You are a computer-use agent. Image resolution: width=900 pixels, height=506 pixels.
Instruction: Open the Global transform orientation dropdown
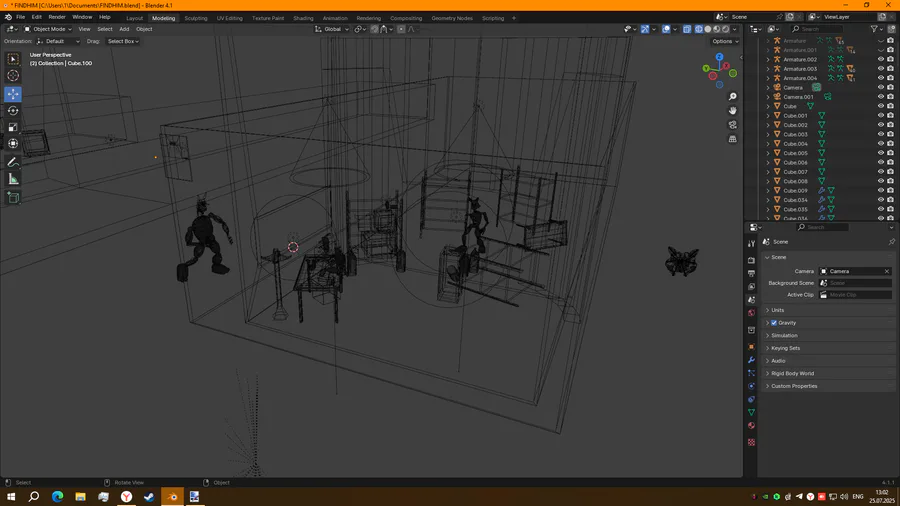(332, 29)
